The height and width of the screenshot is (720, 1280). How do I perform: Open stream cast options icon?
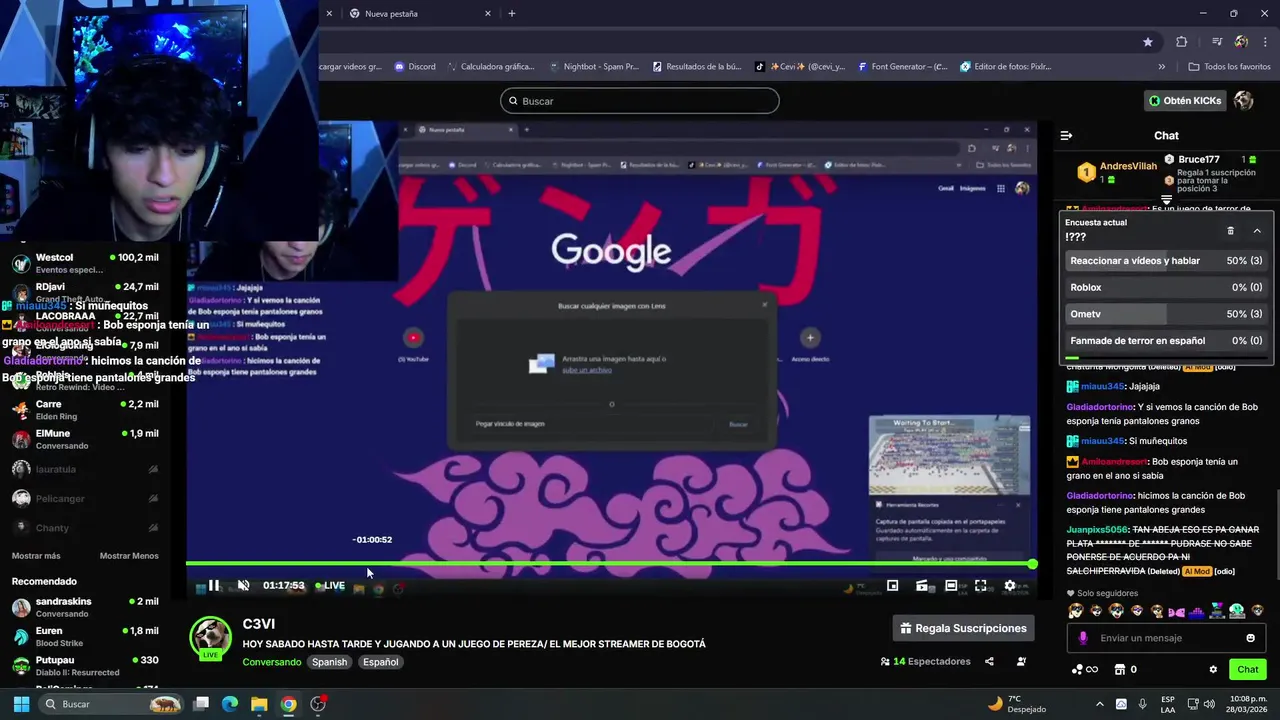click(922, 586)
